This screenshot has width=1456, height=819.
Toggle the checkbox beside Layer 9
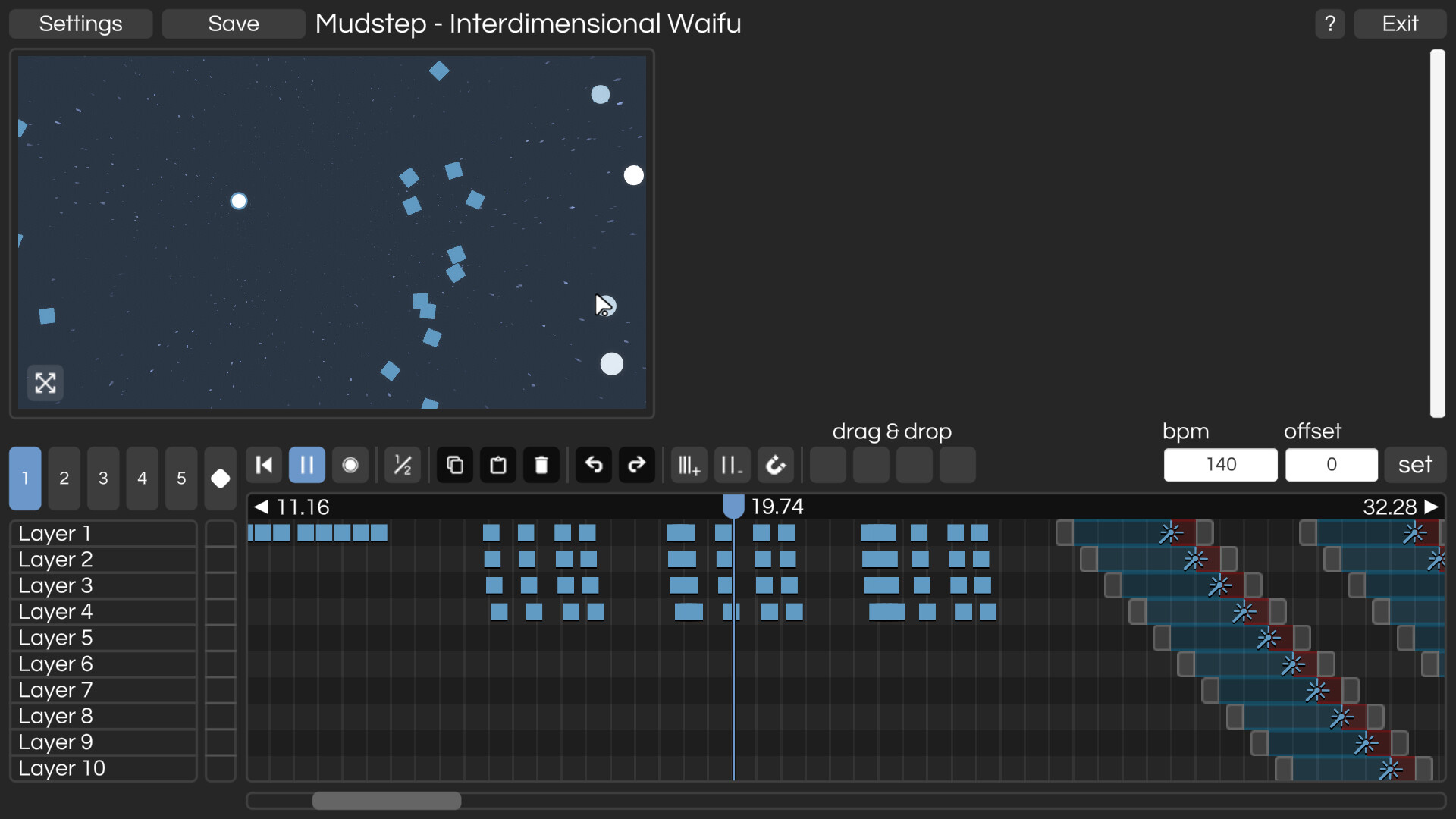point(220,742)
